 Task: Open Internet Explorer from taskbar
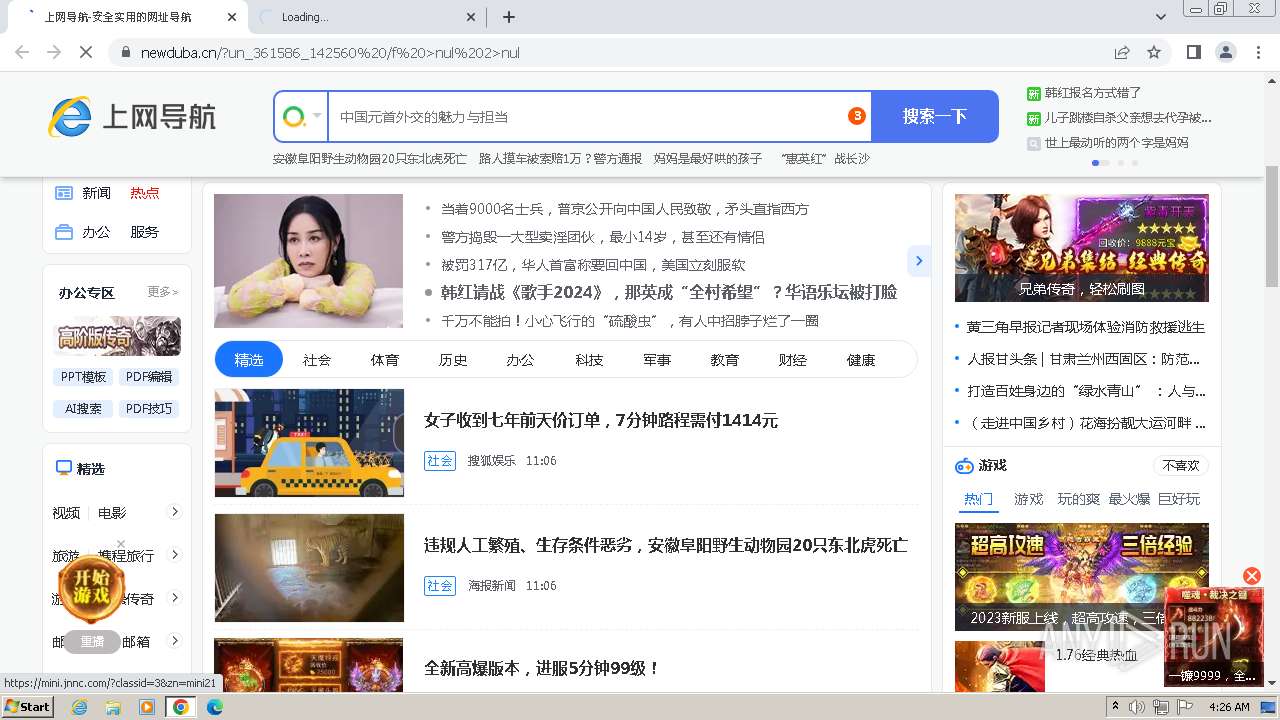[x=79, y=707]
